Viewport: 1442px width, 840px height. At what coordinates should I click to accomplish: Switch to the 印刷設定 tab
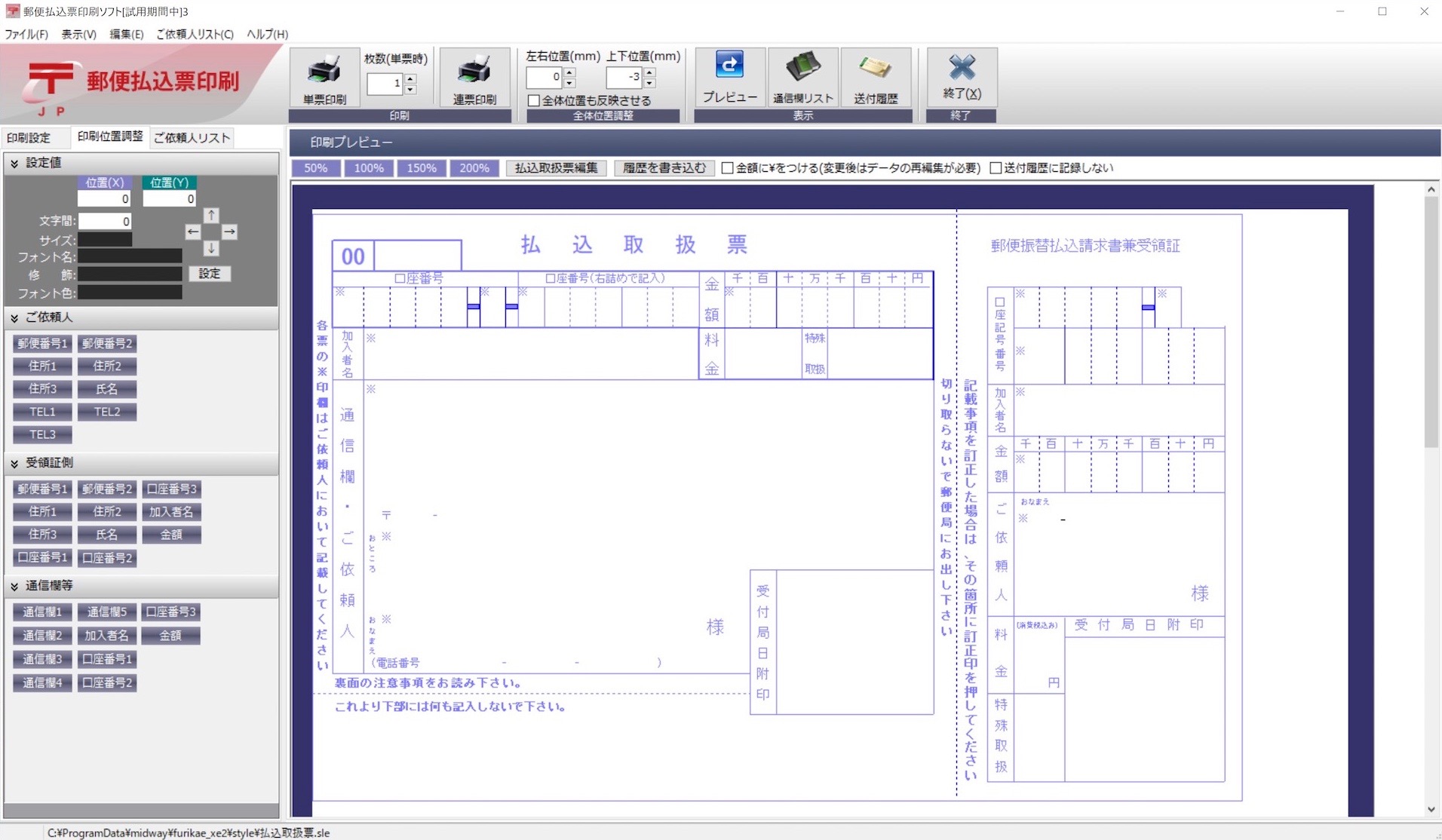tap(29, 137)
